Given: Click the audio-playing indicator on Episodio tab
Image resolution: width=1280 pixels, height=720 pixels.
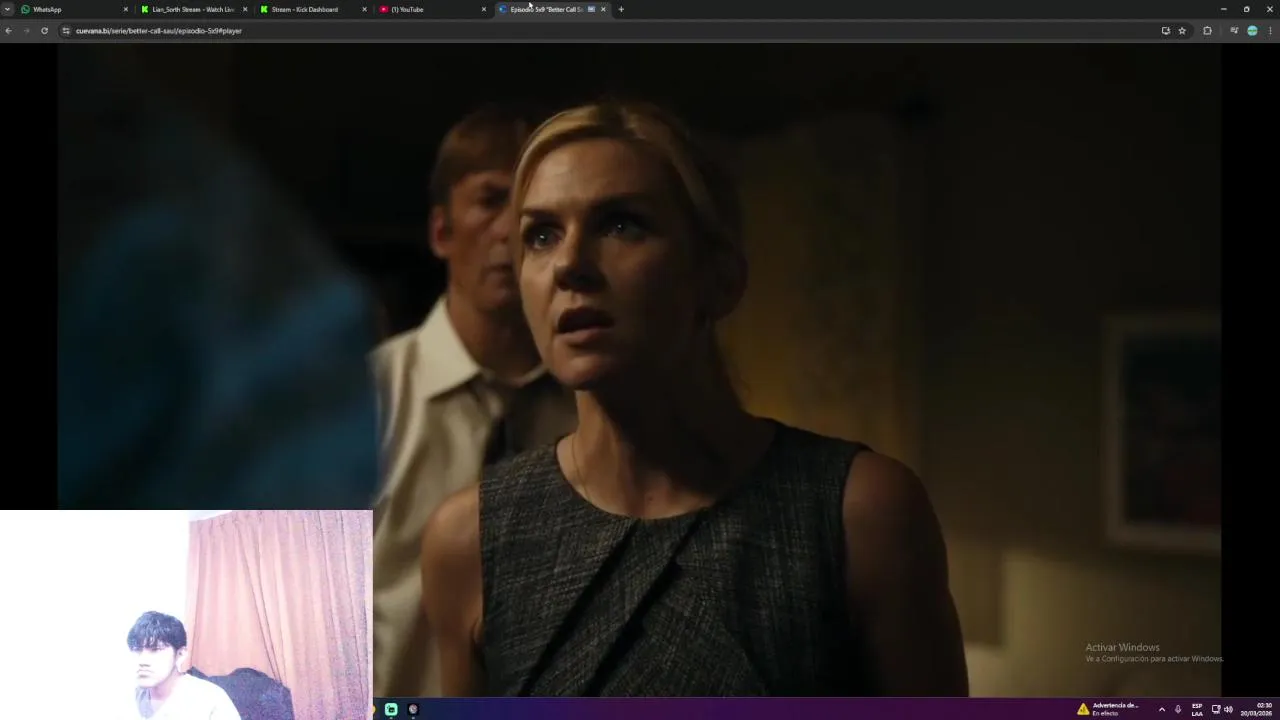Looking at the screenshot, I should [x=591, y=9].
